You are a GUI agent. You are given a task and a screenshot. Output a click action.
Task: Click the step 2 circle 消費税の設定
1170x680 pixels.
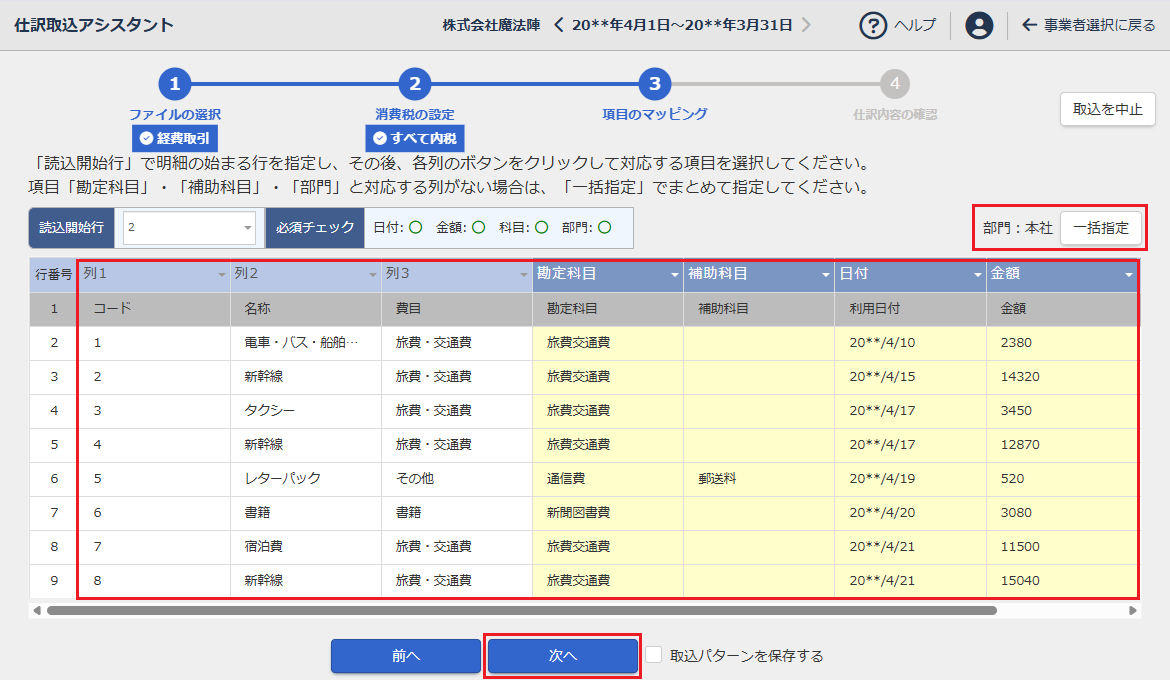click(x=414, y=84)
